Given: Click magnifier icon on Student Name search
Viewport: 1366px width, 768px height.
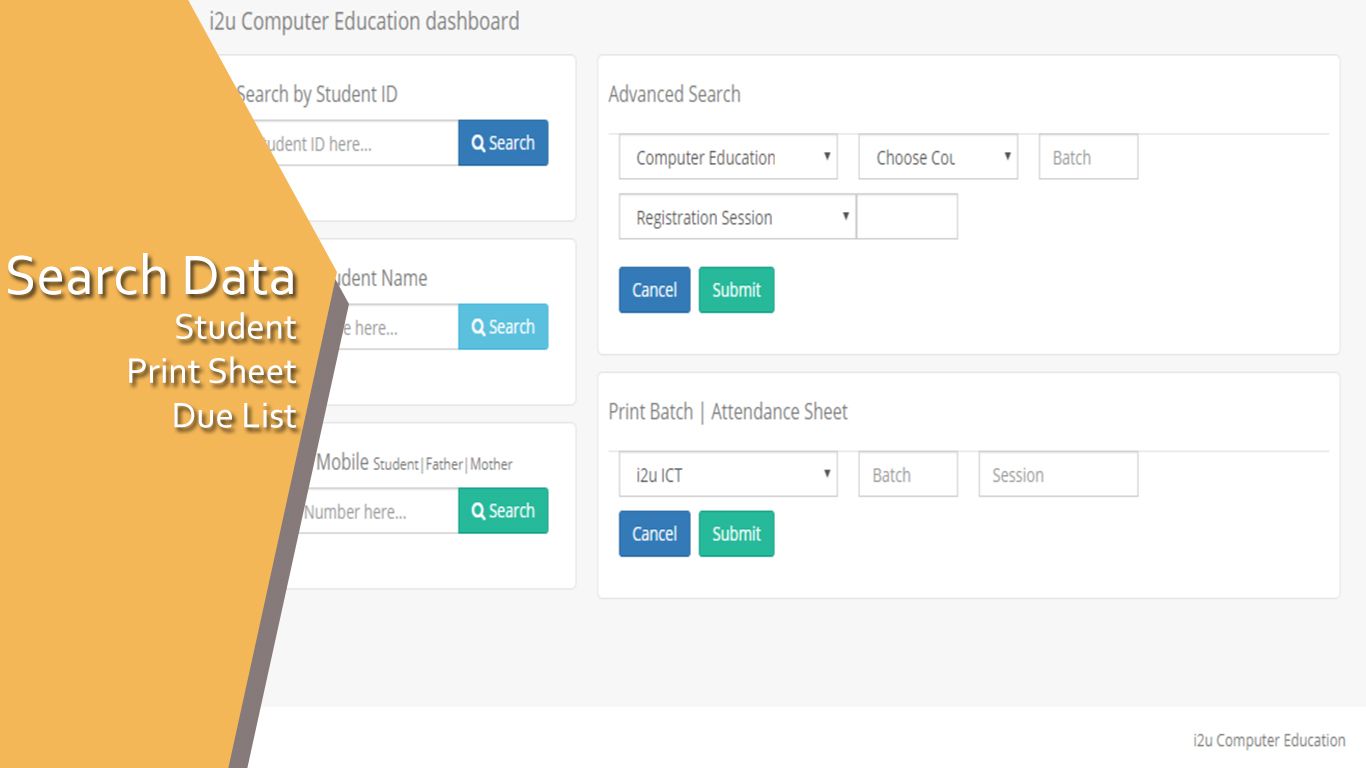Looking at the screenshot, I should click(x=478, y=327).
